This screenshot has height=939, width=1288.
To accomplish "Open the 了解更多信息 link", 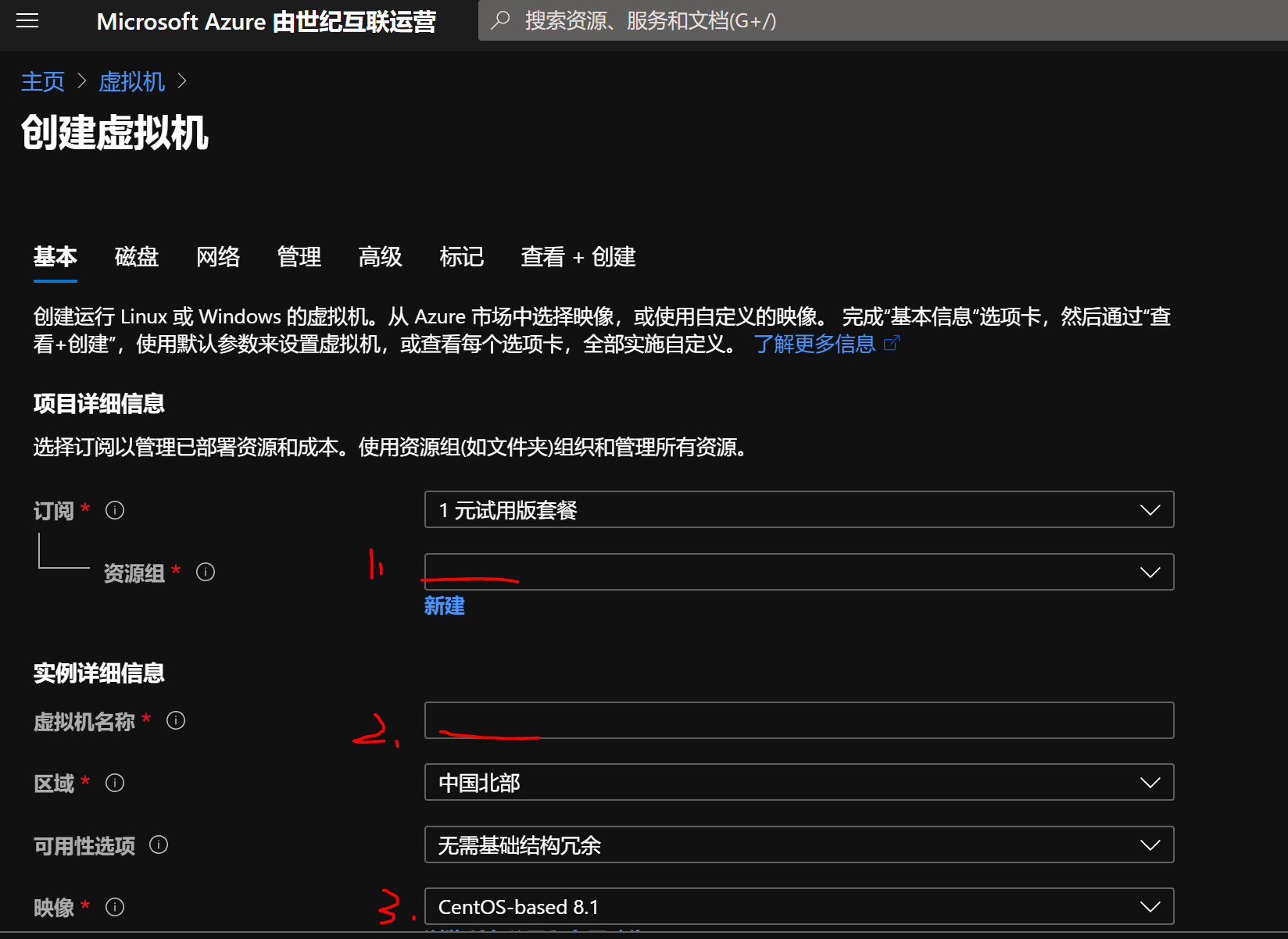I will (x=815, y=344).
